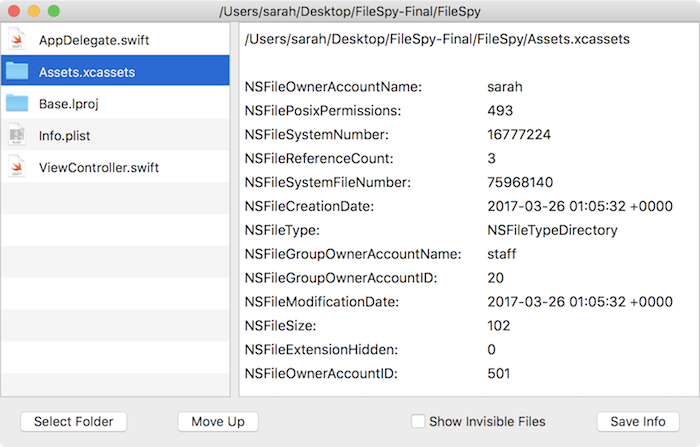Click the group ID value 20
The height and width of the screenshot is (447, 700).
click(x=496, y=278)
